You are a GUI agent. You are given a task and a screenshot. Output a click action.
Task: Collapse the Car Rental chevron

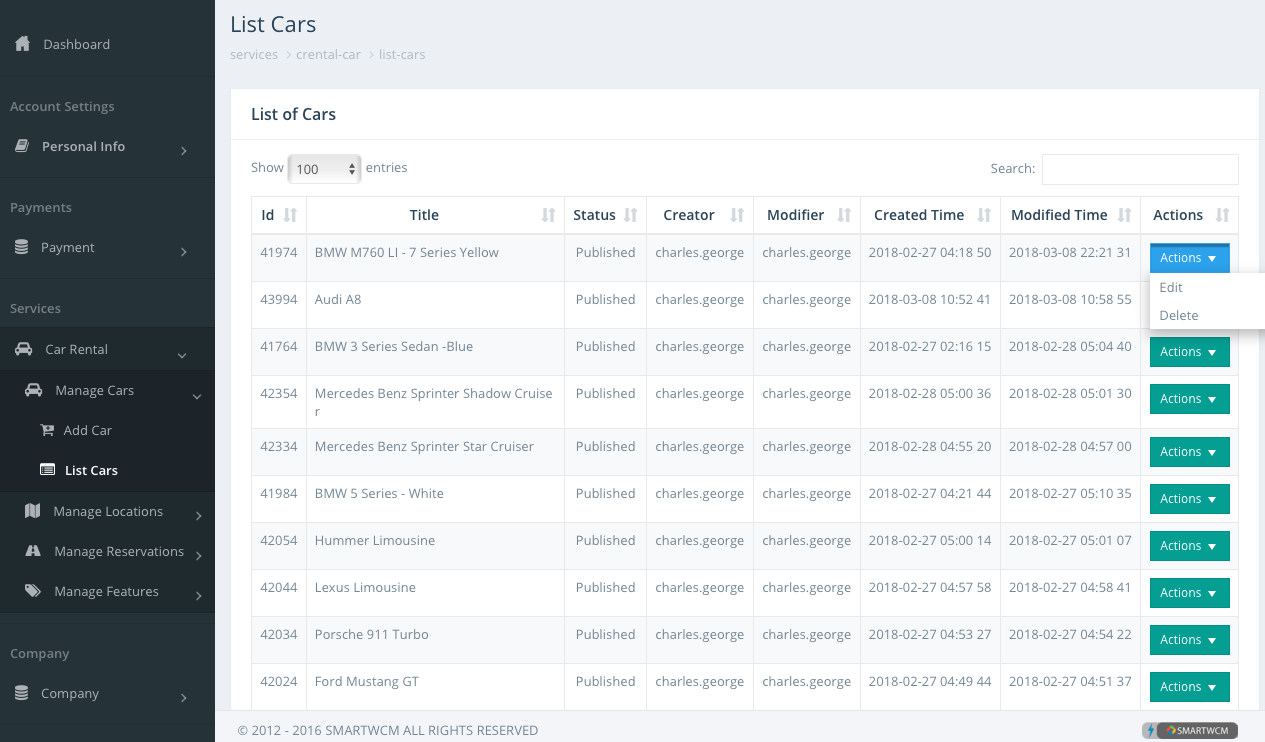pyautogui.click(x=182, y=355)
